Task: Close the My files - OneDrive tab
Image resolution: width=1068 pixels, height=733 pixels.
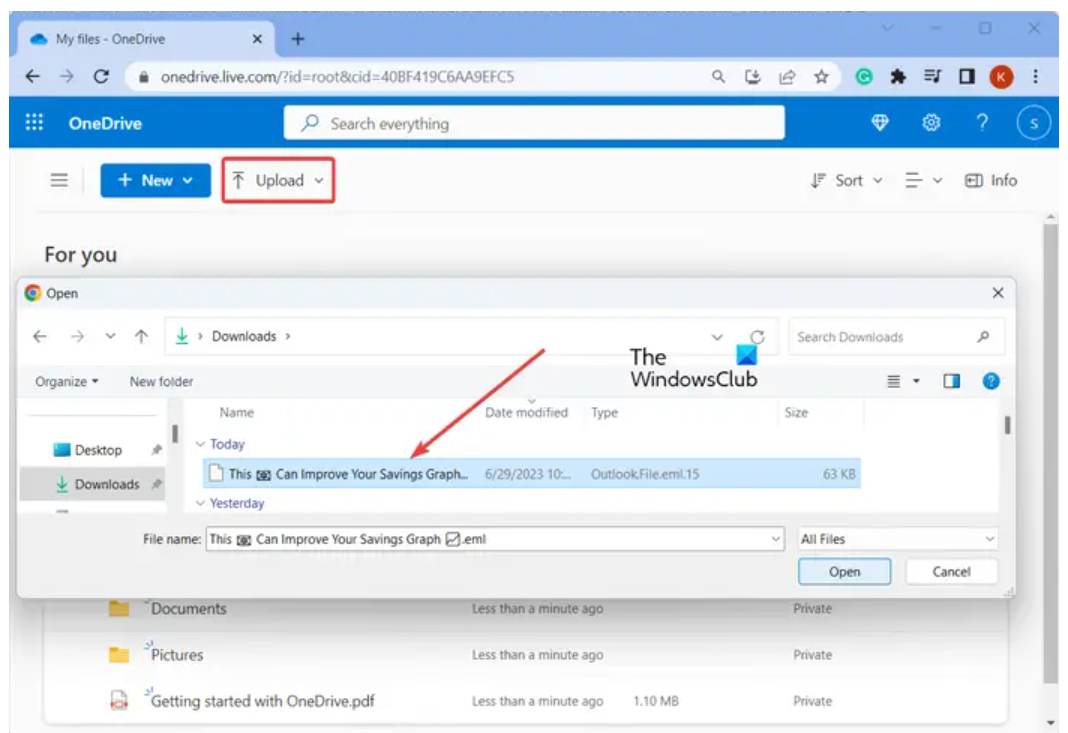Action: [x=257, y=39]
